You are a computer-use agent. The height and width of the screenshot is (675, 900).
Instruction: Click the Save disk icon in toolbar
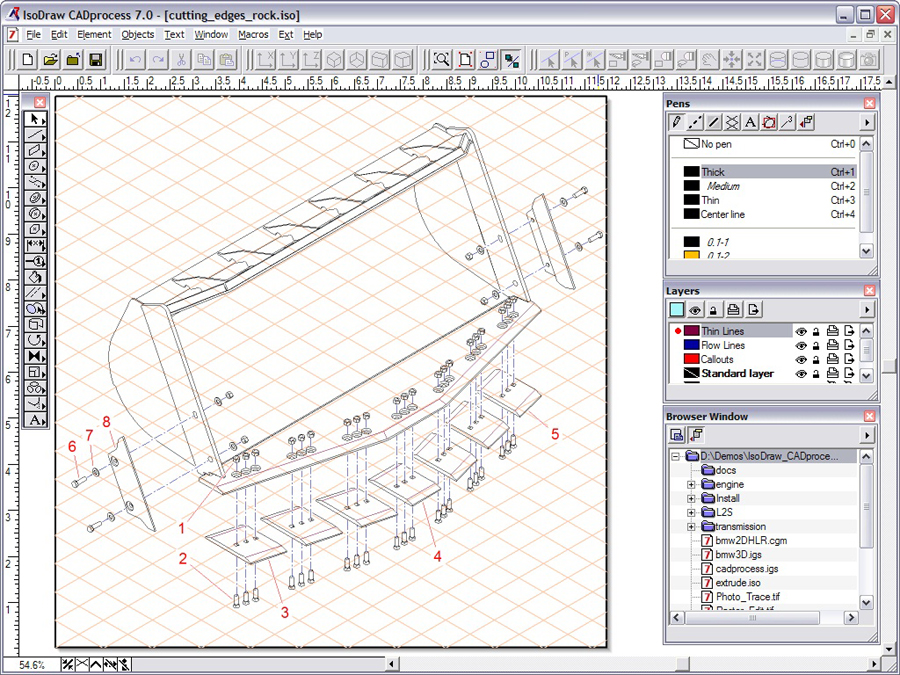click(x=96, y=60)
